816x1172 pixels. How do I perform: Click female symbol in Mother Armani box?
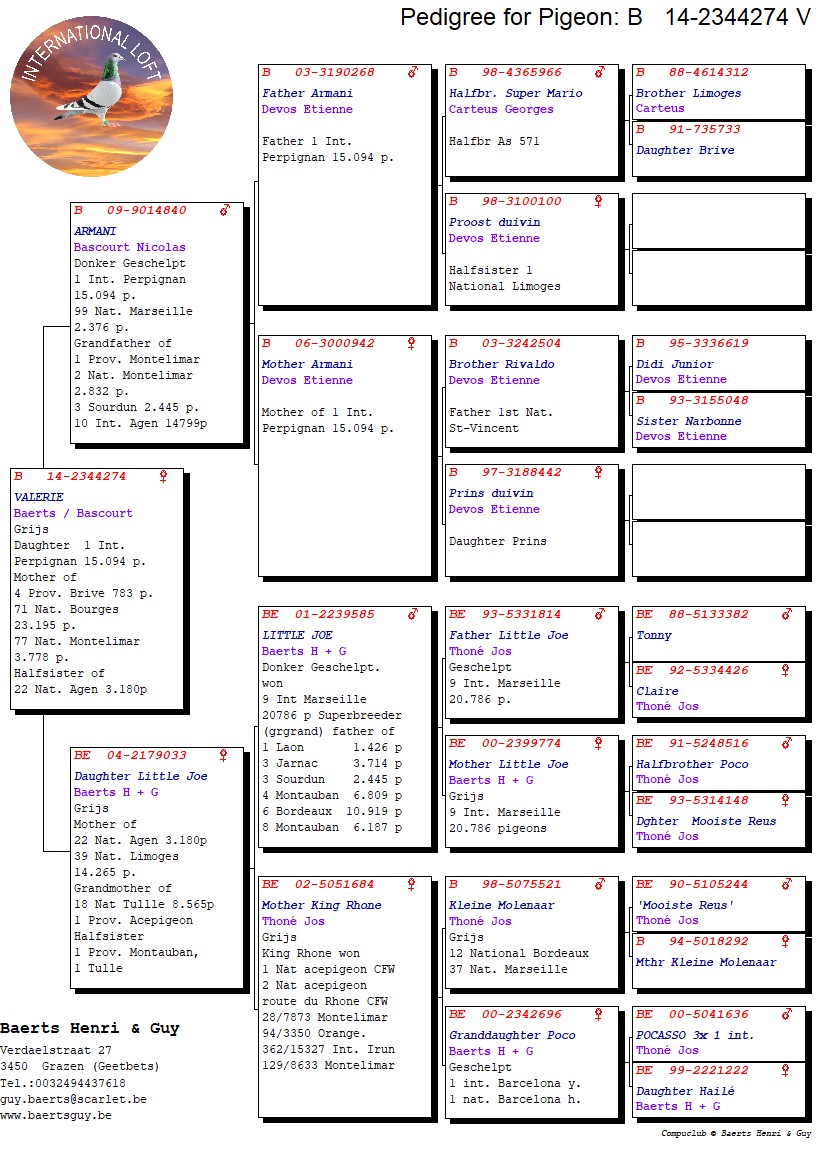tap(411, 343)
